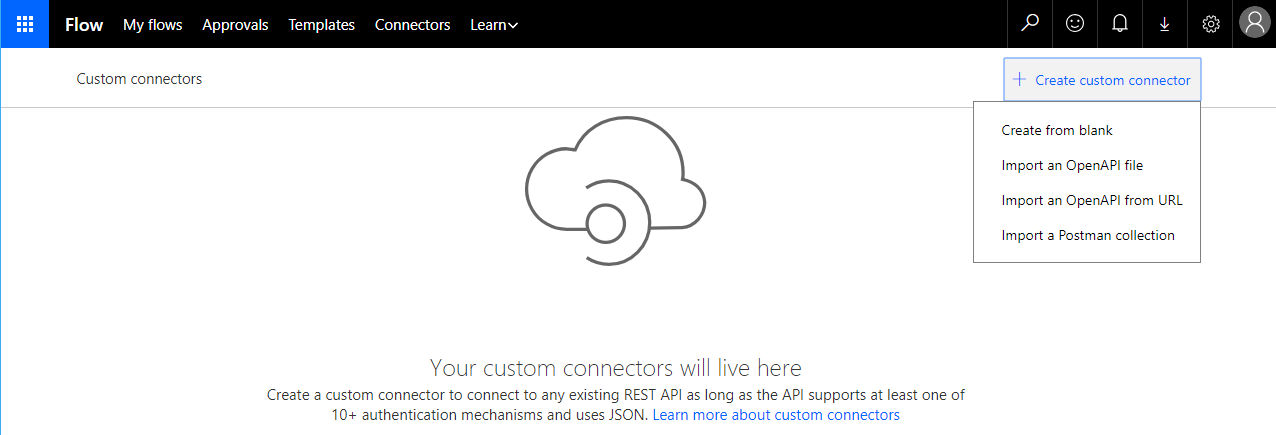Select Import an OpenAPI from URL
Screen dimensions: 1276x435
1092,200
